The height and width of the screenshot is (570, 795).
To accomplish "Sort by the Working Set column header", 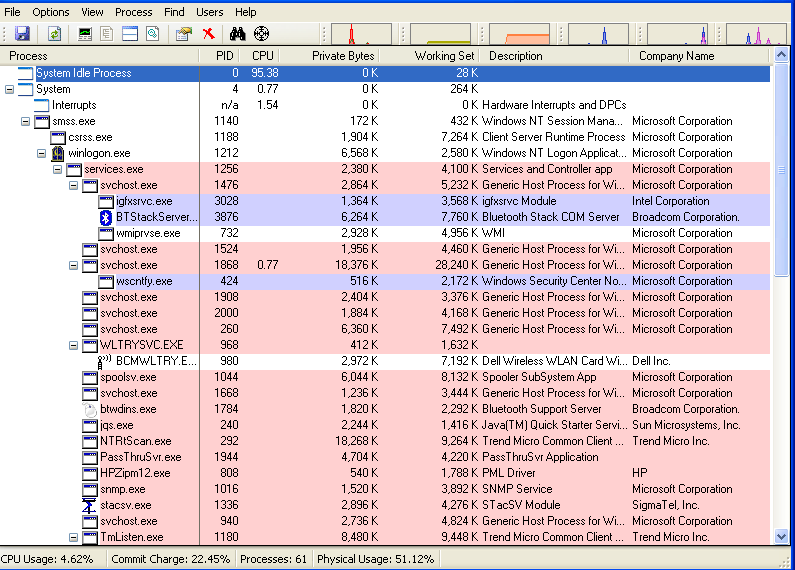I will (x=429, y=56).
